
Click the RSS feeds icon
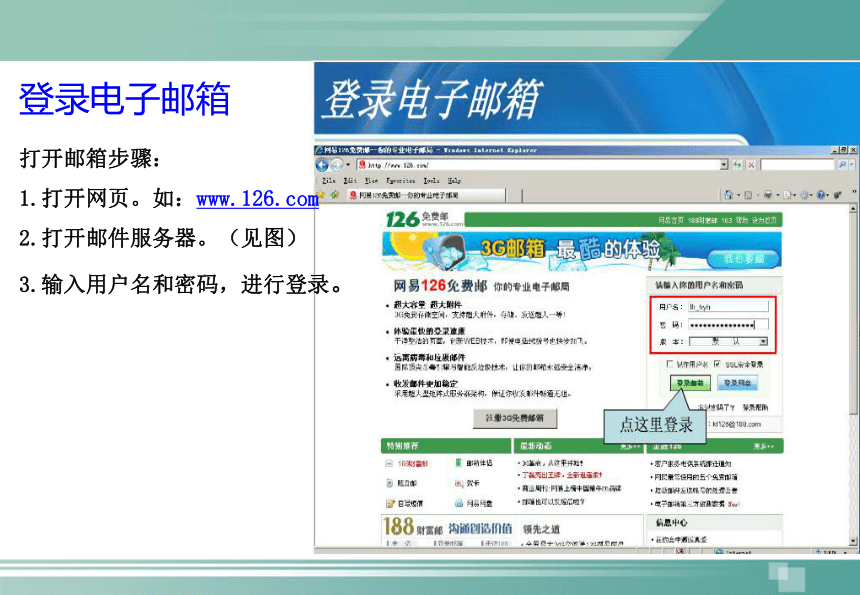tap(748, 195)
